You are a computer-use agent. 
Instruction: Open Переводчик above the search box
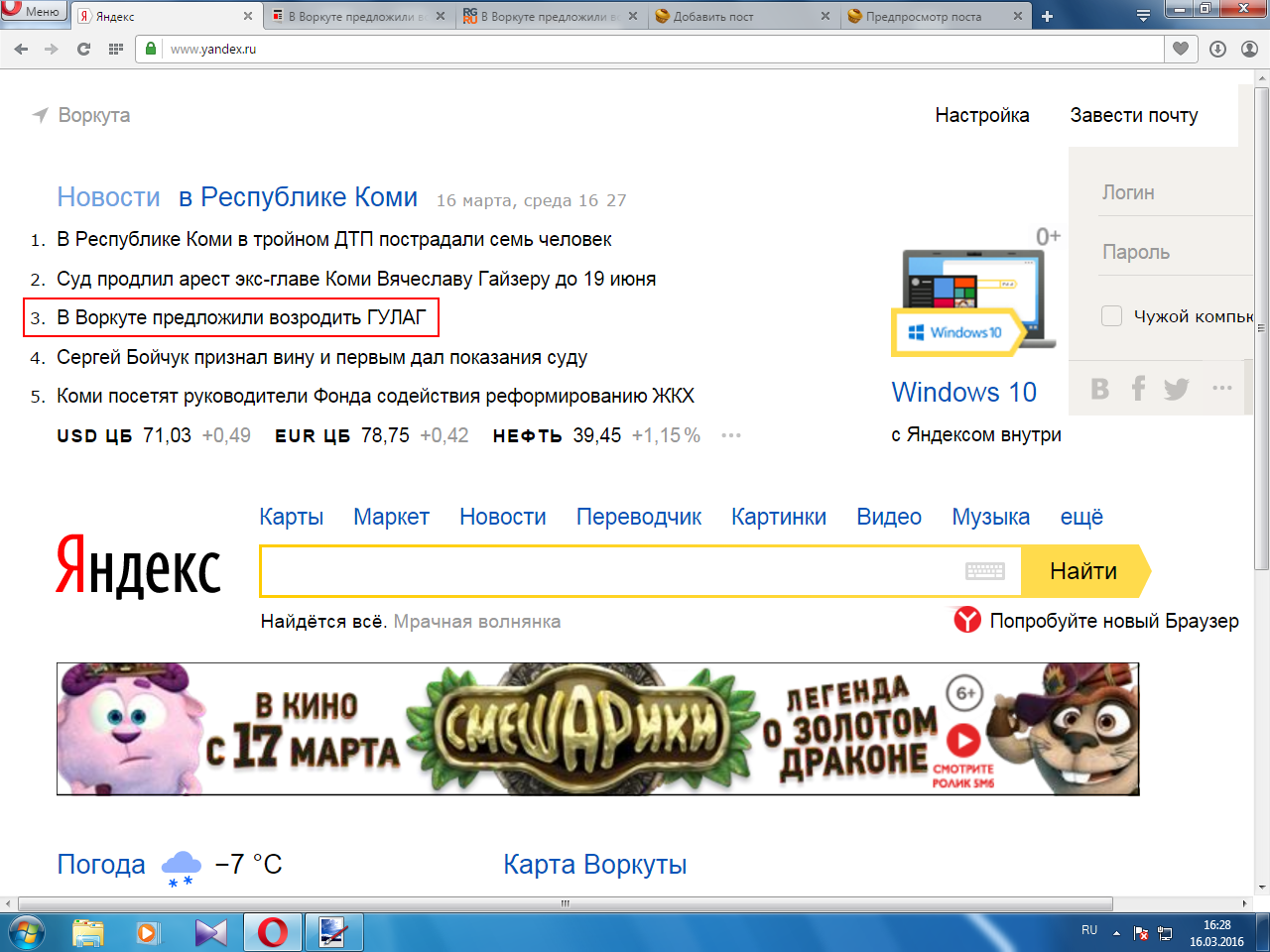tap(639, 517)
